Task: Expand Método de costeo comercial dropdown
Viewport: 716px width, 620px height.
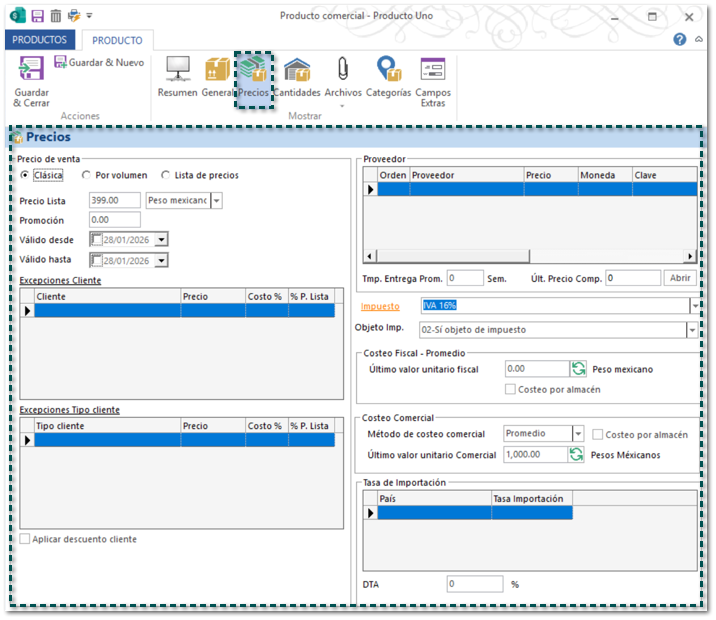Action: click(x=578, y=434)
